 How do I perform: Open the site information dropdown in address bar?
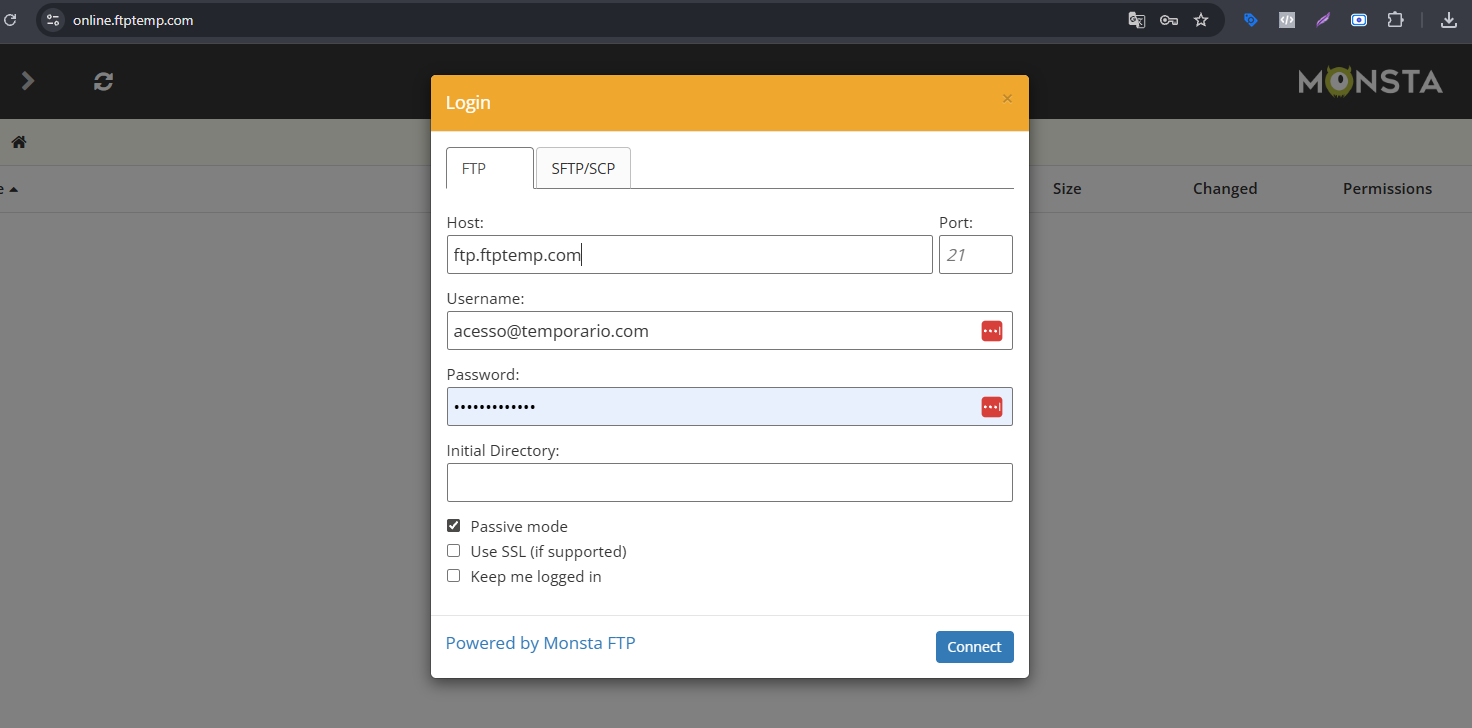(54, 20)
